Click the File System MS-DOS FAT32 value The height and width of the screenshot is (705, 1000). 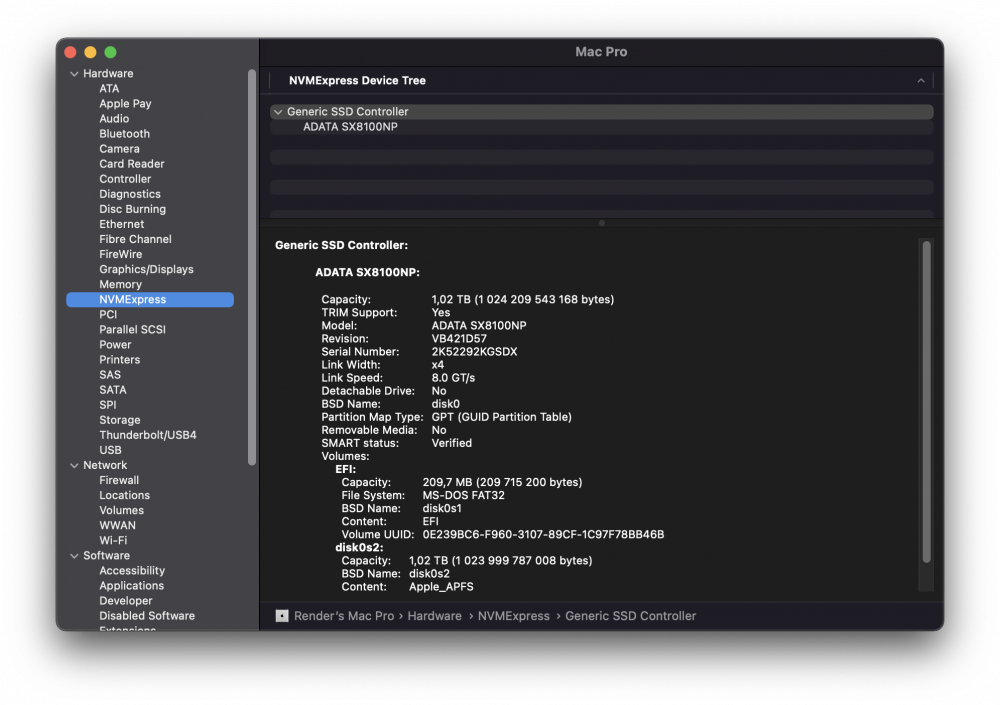(463, 496)
